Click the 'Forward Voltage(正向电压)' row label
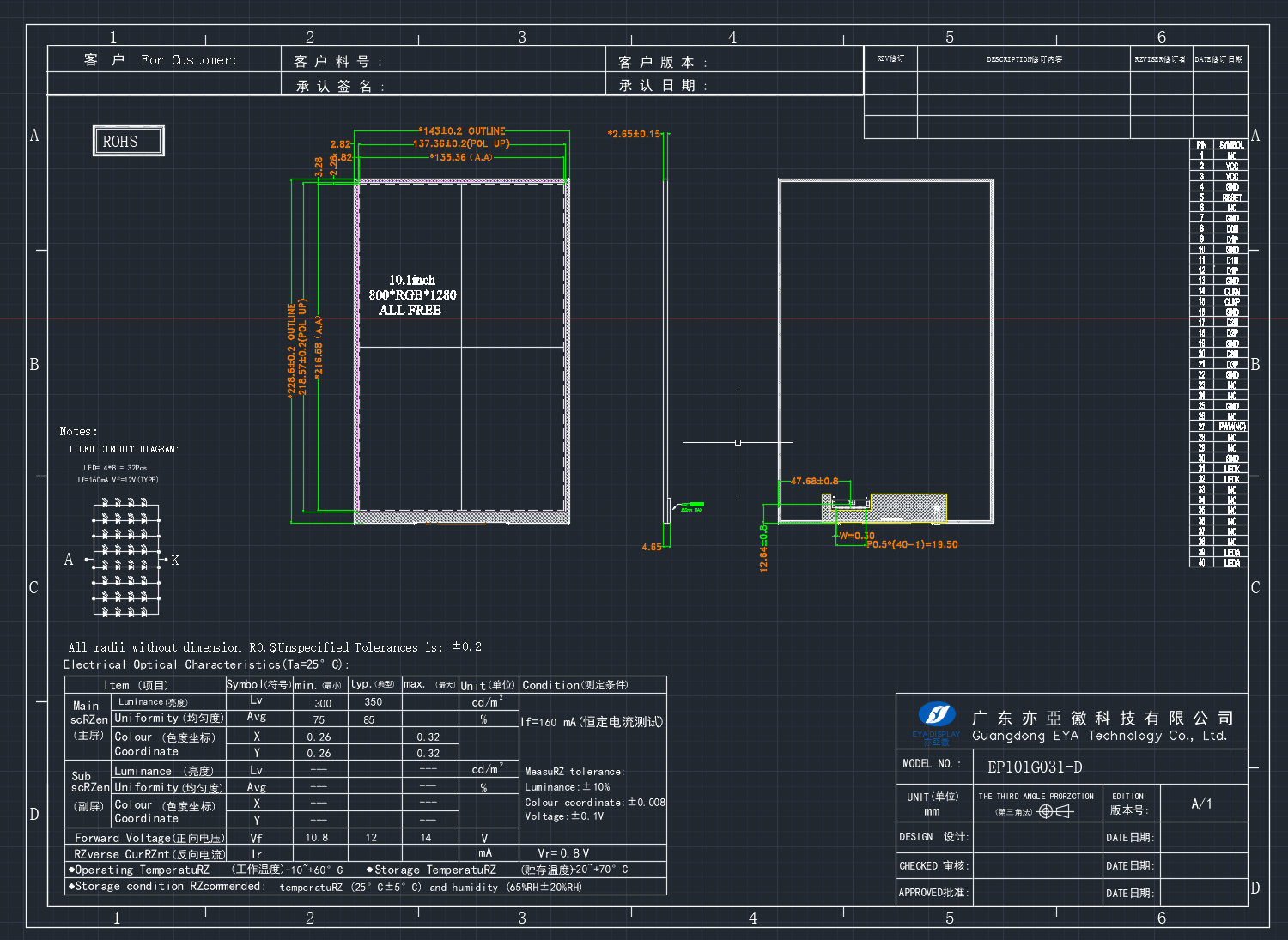This screenshot has width=1288, height=940. click(x=149, y=838)
